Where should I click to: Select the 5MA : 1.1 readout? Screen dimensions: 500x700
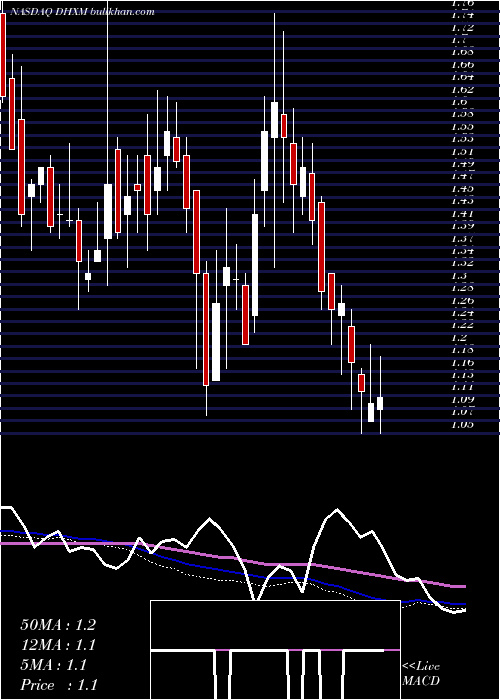[53, 665]
